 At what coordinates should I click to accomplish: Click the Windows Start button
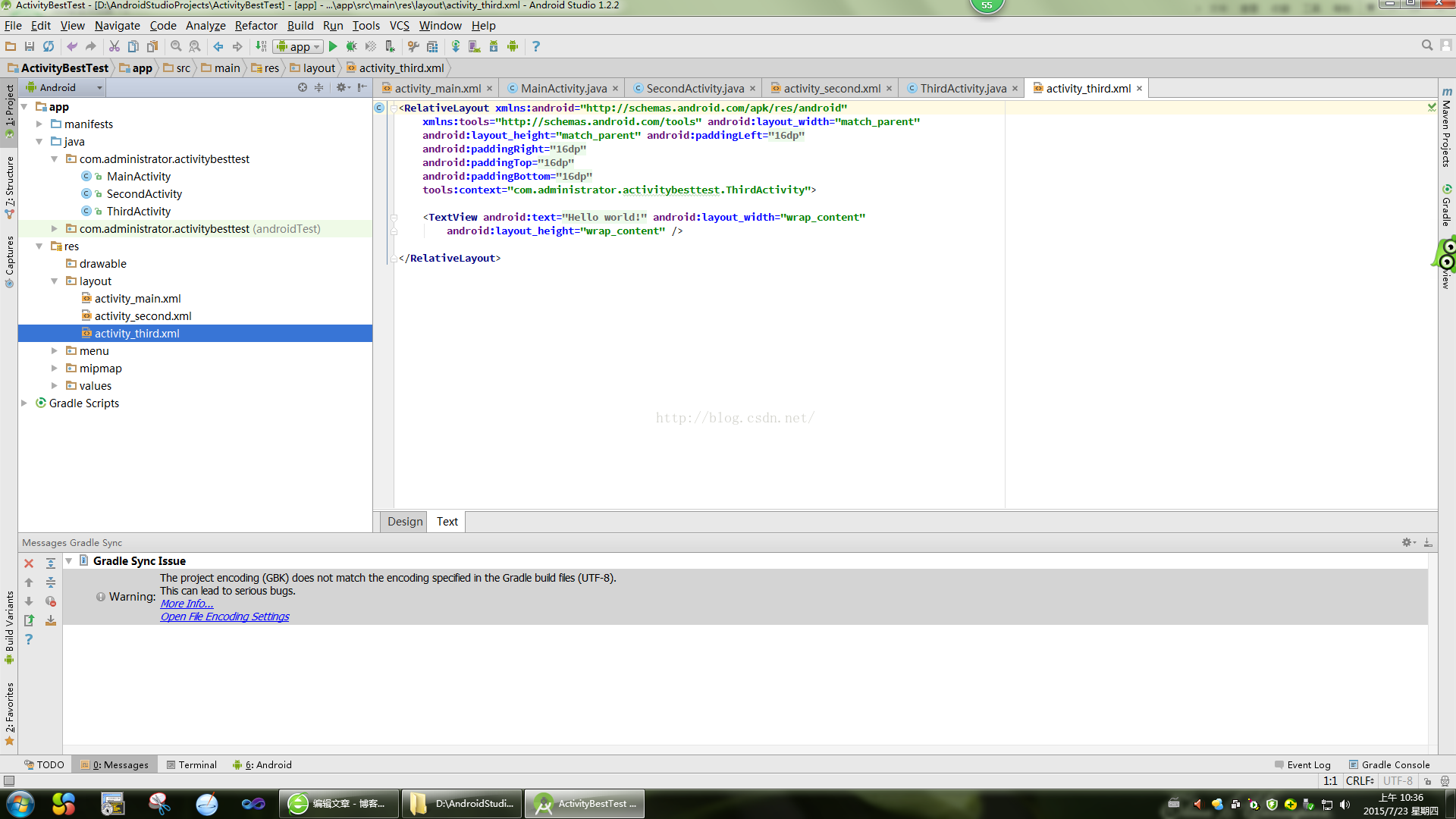(x=20, y=804)
